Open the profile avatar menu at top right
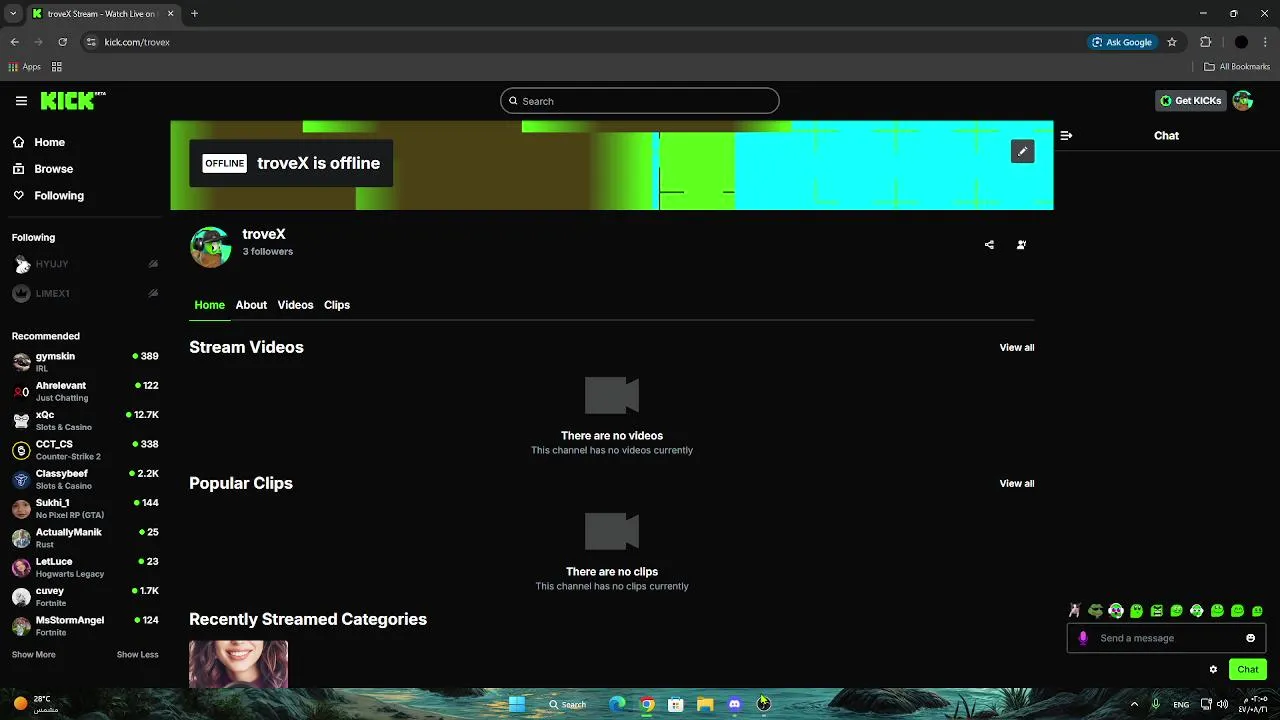 [1243, 101]
